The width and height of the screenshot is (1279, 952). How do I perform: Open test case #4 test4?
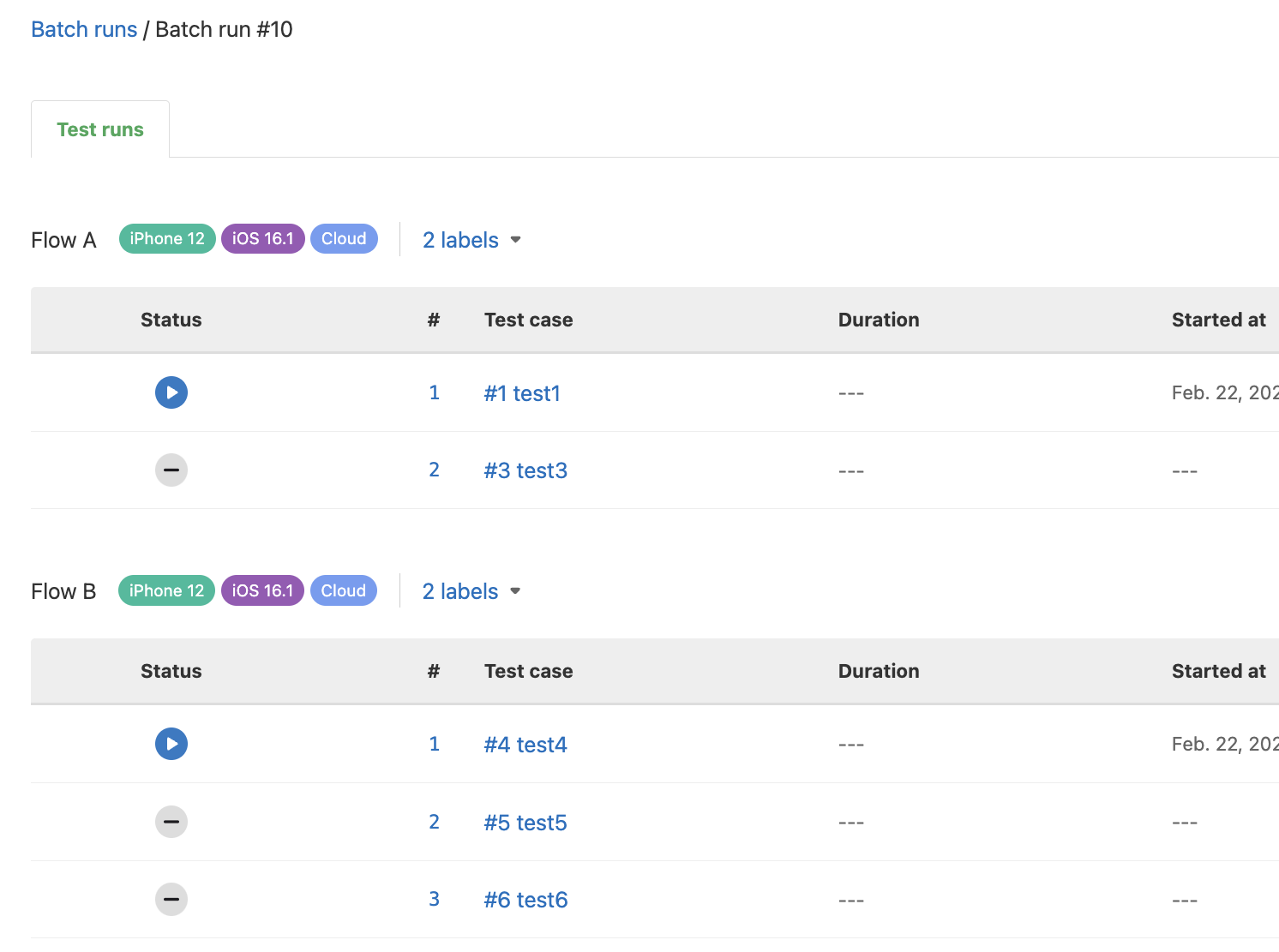point(525,745)
